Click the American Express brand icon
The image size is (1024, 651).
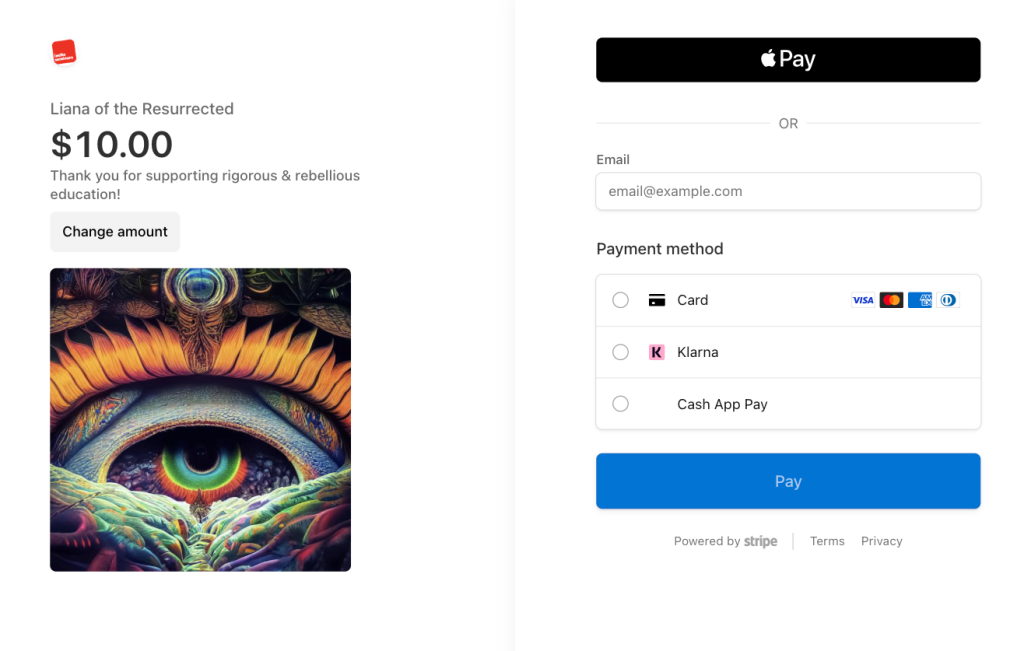920,300
